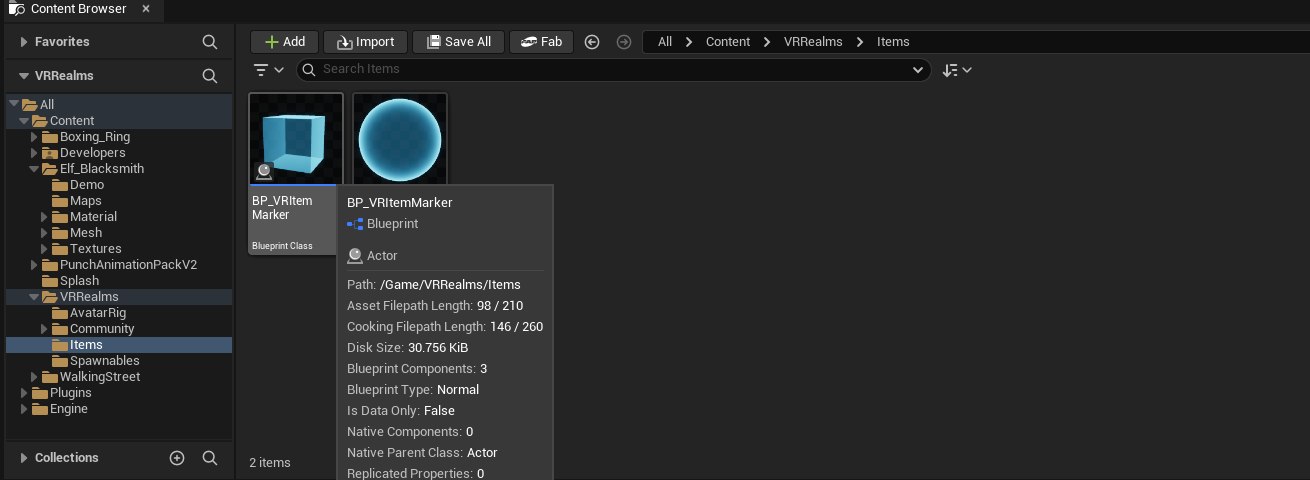
Task: Search the VRRealms source tree
Action: (x=210, y=76)
